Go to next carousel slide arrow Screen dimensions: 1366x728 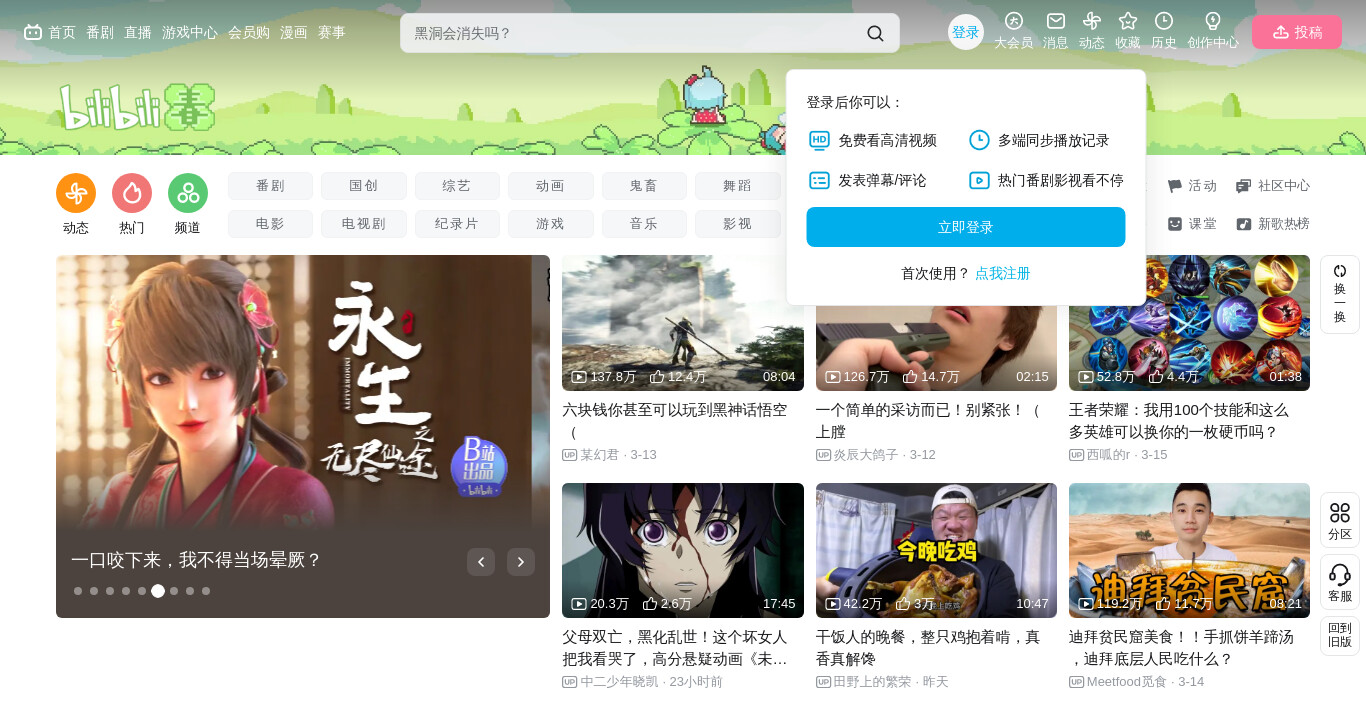pos(521,562)
